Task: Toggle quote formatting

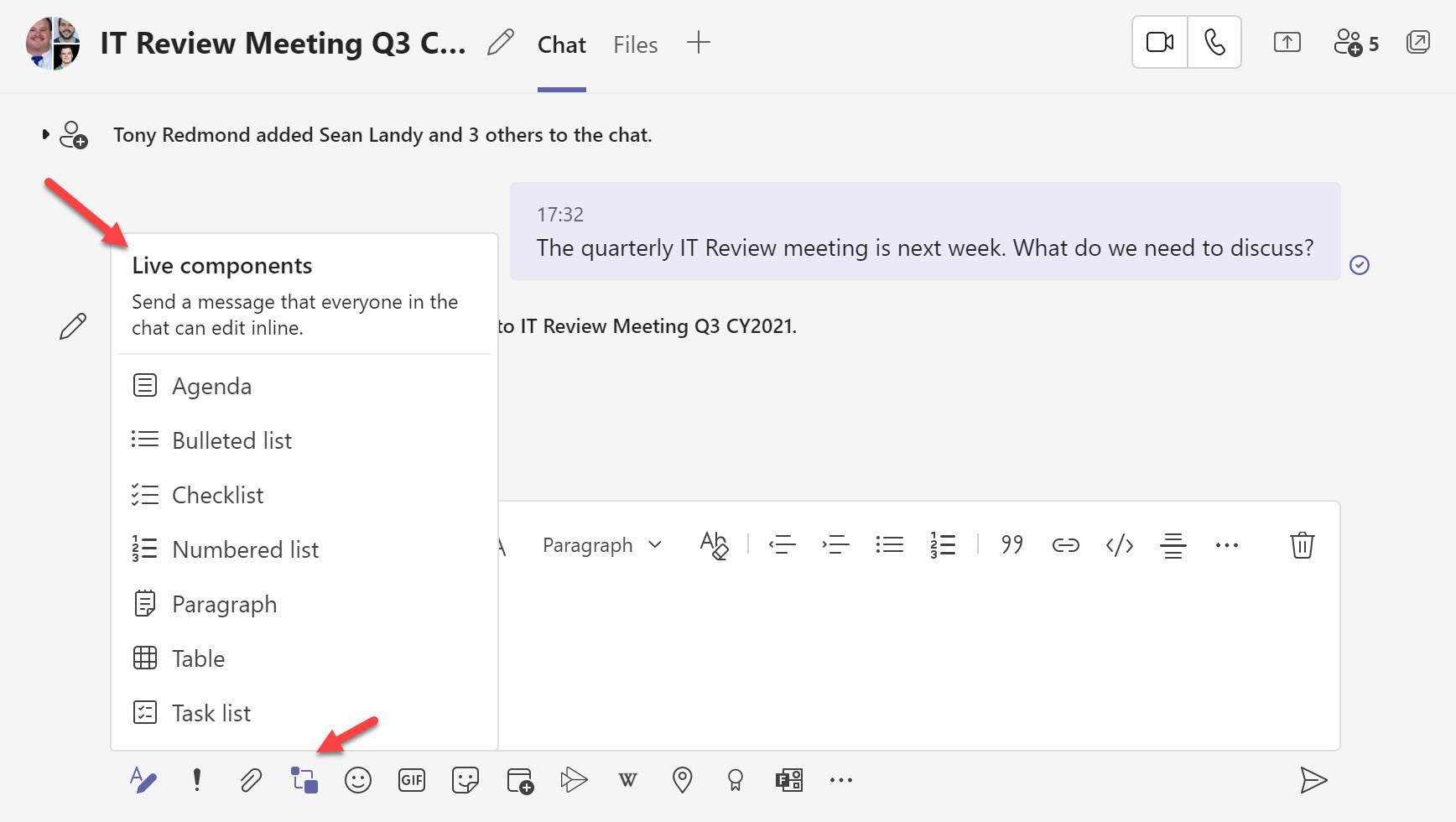Action: [1011, 545]
